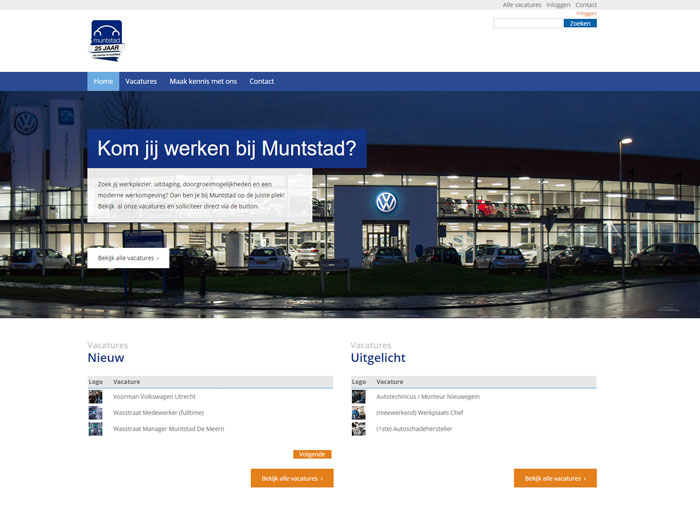The height and width of the screenshot is (507, 700).
Task: Open Voorman Volkswagen Utrecht vacancy
Action: click(x=154, y=396)
